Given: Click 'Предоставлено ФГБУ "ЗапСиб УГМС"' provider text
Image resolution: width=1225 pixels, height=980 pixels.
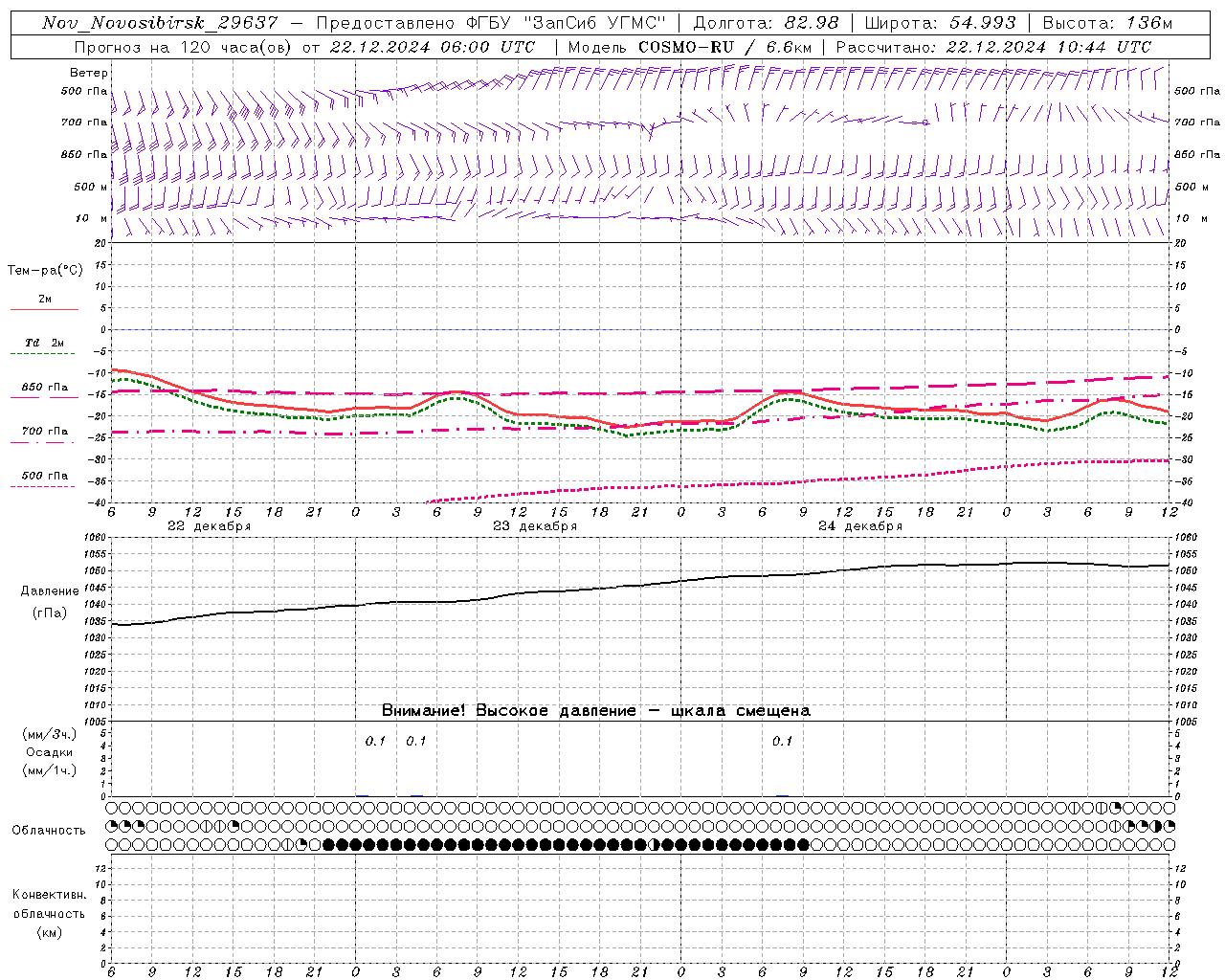Looking at the screenshot, I should coord(490,24).
